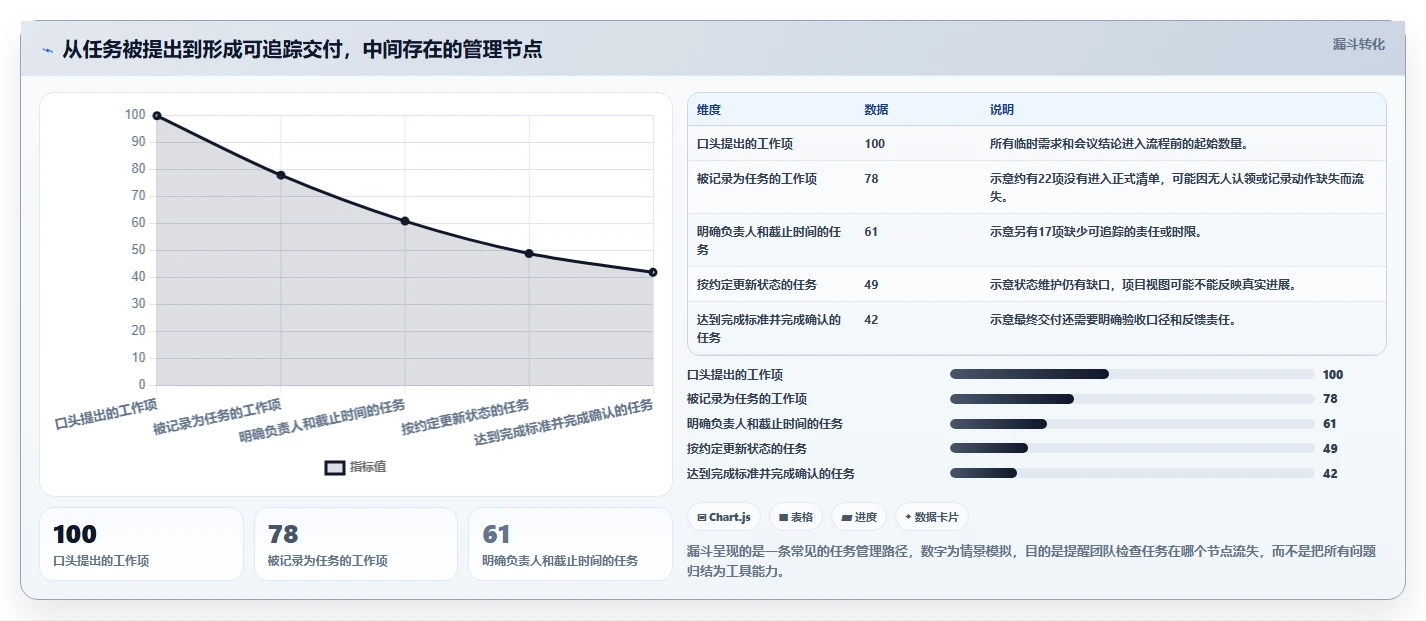The height and width of the screenshot is (621, 1426).
Task: Click the 口头提出的工作项 progress bar
Action: (x=1132, y=374)
